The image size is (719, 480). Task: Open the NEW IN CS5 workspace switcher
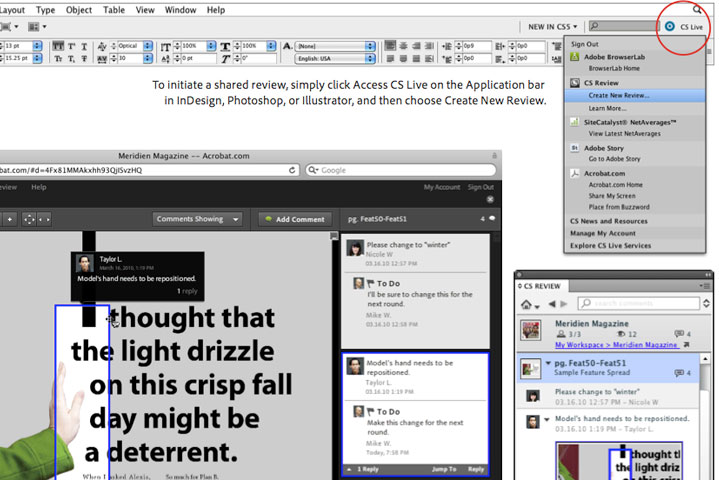click(x=552, y=27)
